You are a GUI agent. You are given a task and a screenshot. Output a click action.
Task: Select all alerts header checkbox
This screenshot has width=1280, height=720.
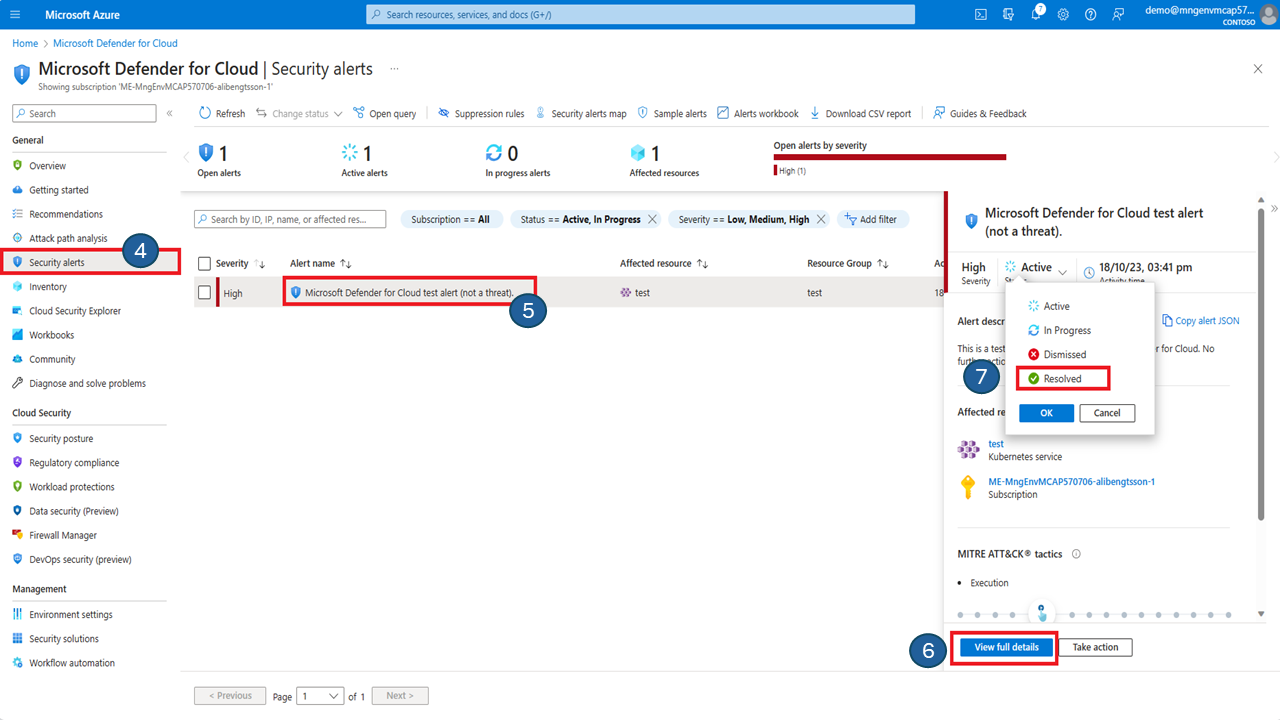point(205,264)
